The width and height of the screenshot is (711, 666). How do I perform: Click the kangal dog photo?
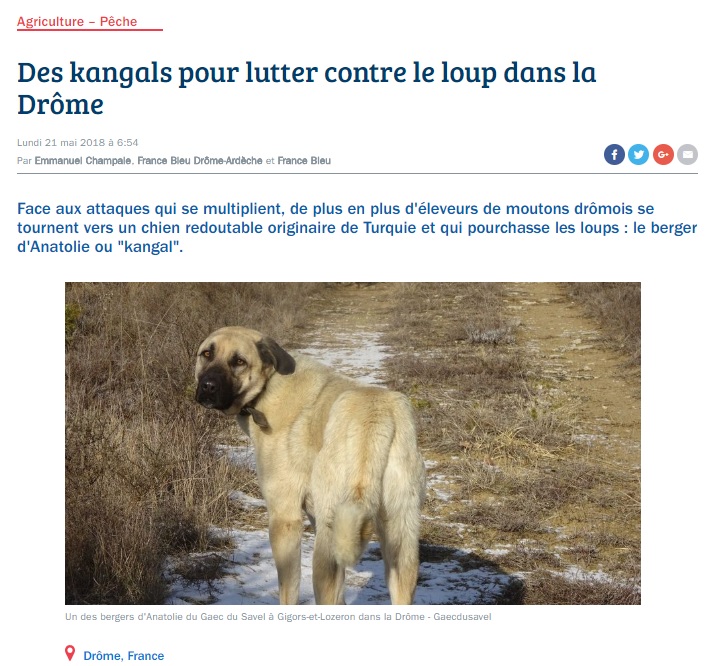point(353,443)
